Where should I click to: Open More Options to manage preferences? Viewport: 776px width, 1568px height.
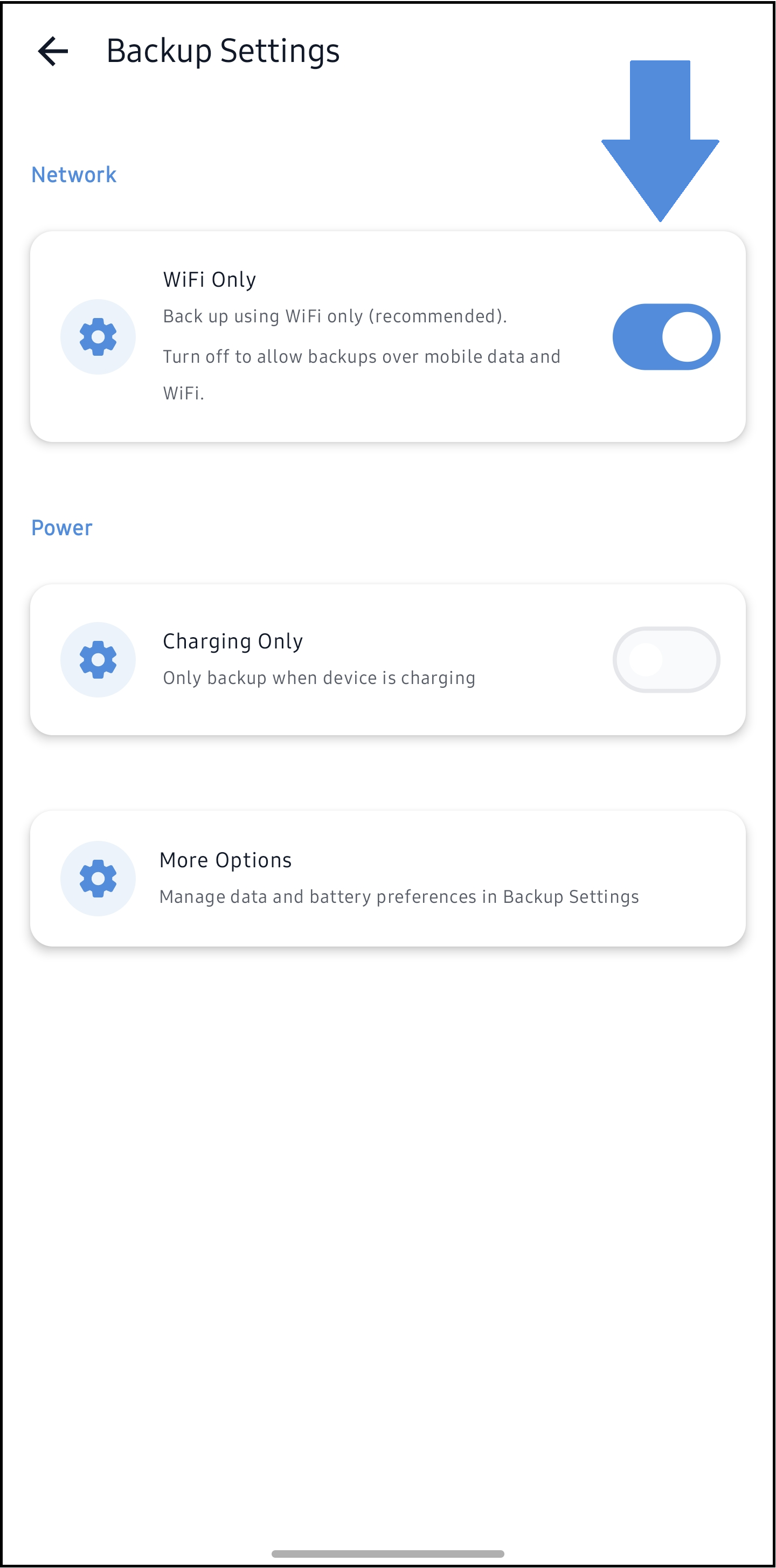click(x=387, y=878)
